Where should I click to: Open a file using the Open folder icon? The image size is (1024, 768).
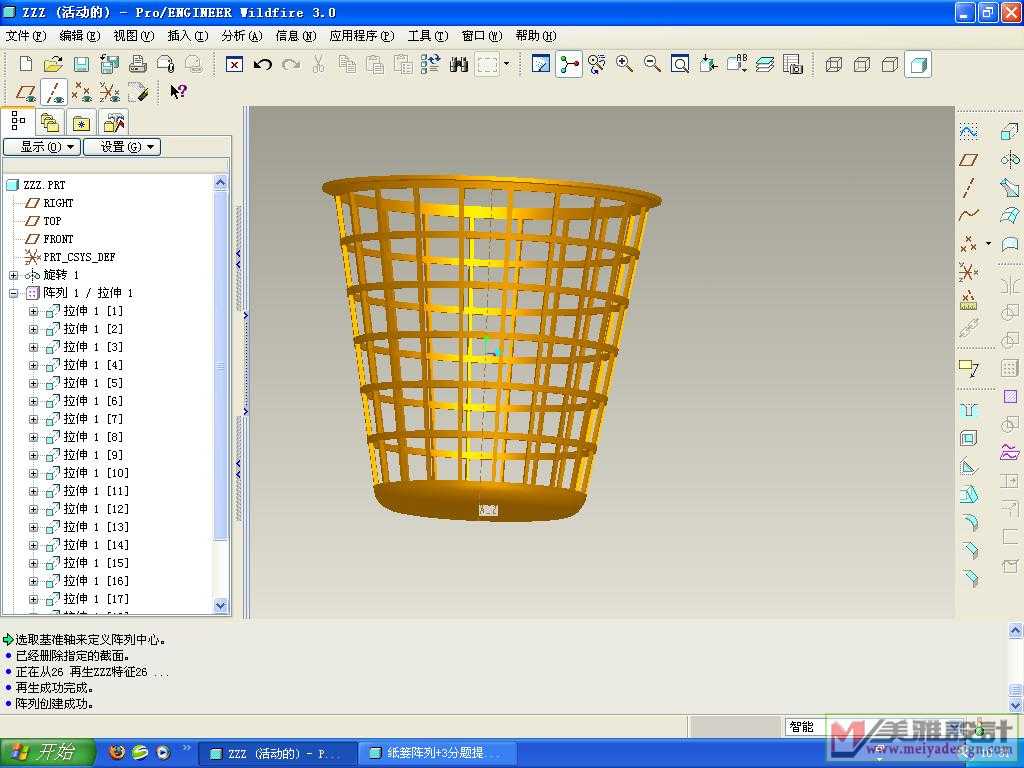[x=53, y=64]
